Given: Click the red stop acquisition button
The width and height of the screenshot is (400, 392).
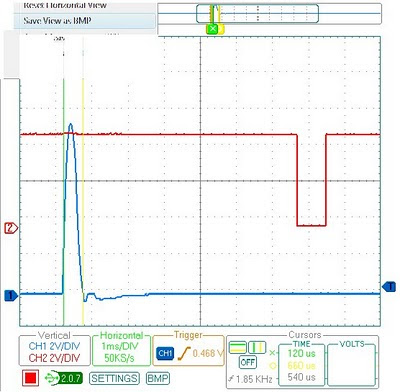Looking at the screenshot, I should (30, 378).
